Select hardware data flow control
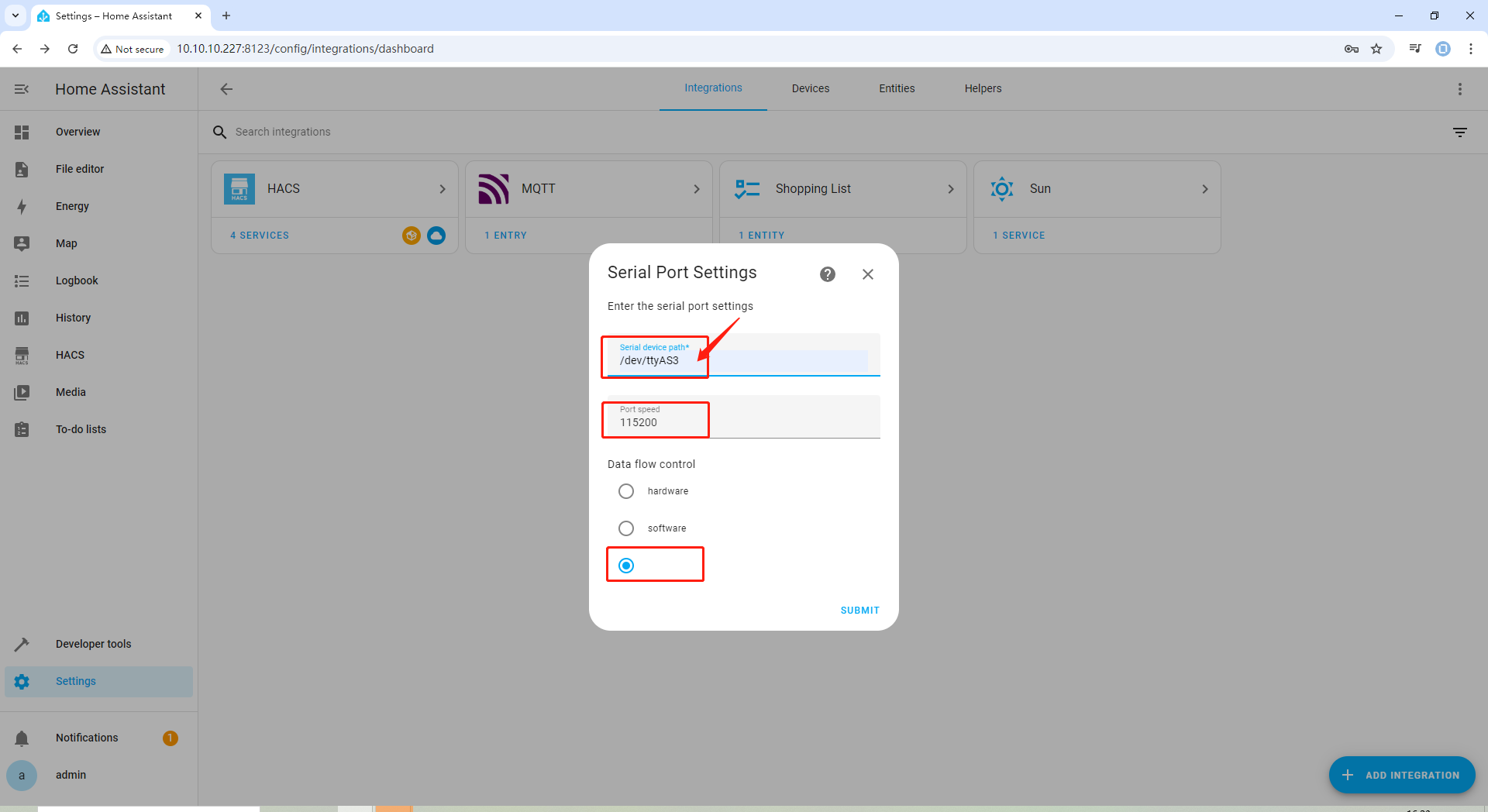Screen dimensions: 1488x812 pos(626,491)
